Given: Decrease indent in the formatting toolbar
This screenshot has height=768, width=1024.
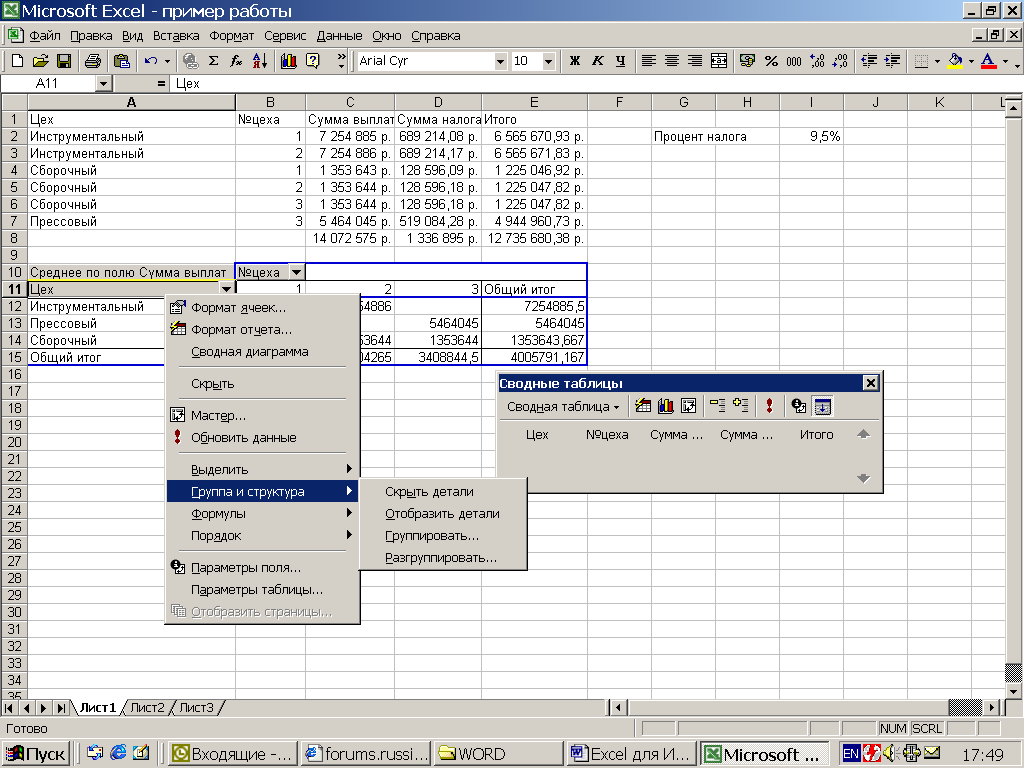Looking at the screenshot, I should [x=869, y=61].
